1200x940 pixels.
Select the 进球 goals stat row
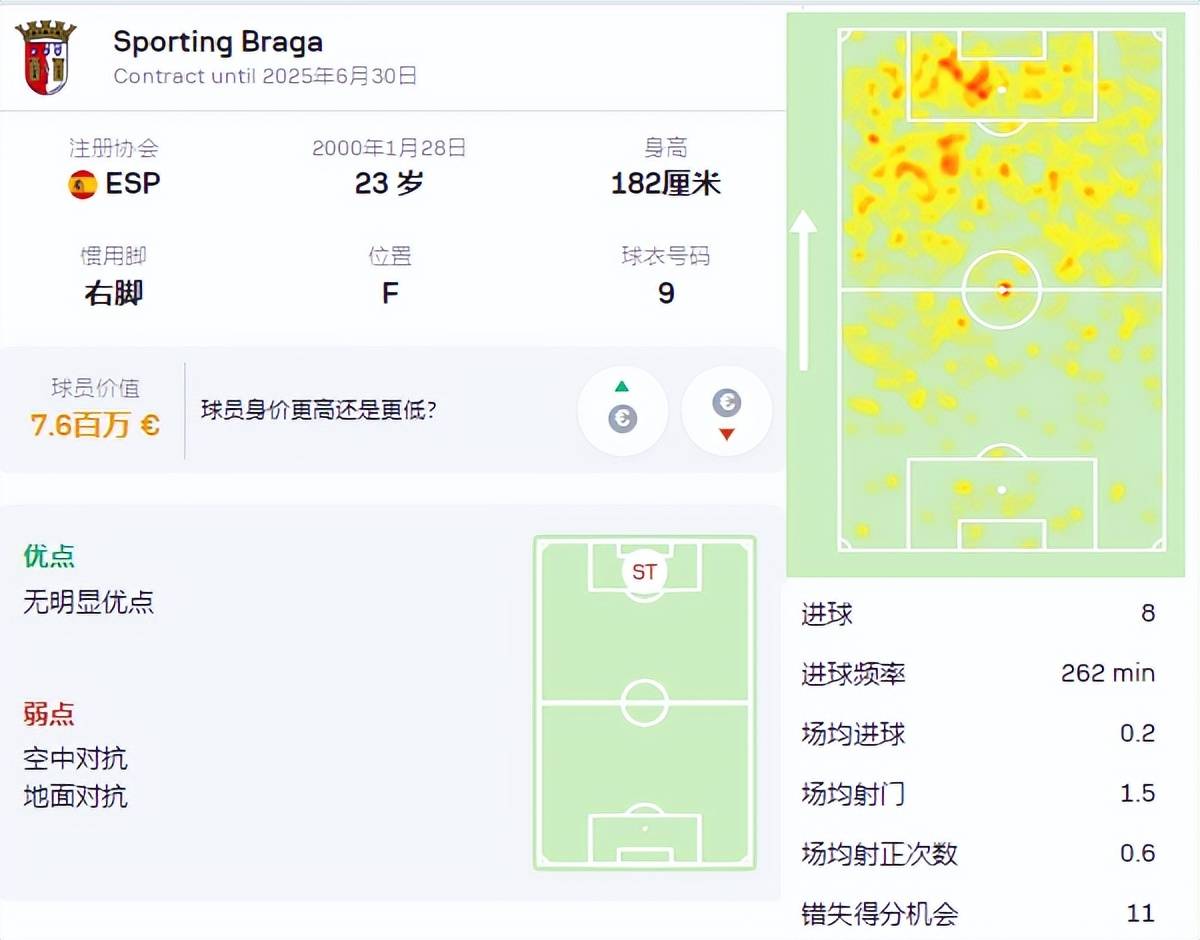point(978,613)
